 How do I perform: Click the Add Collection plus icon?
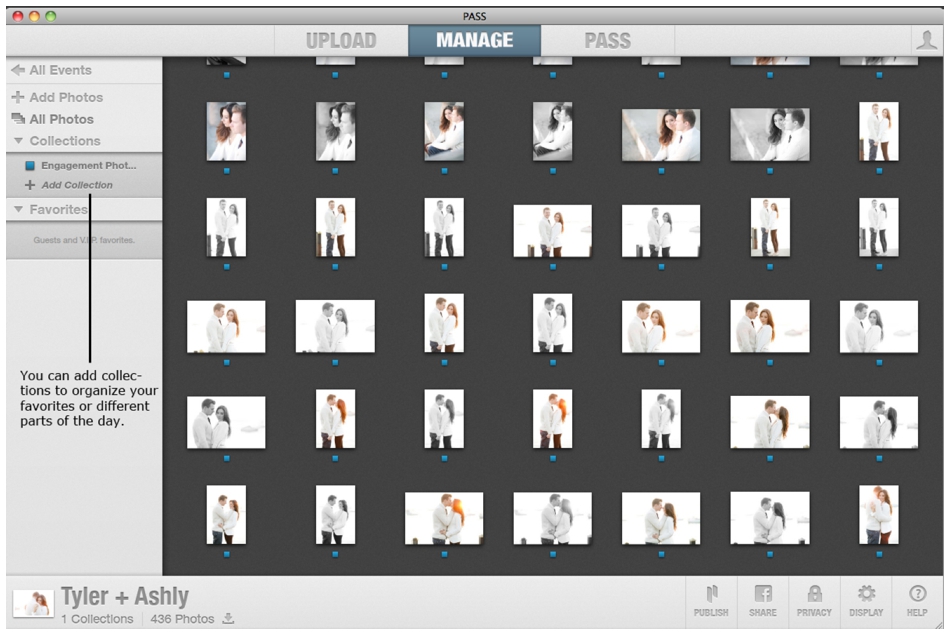pos(30,185)
